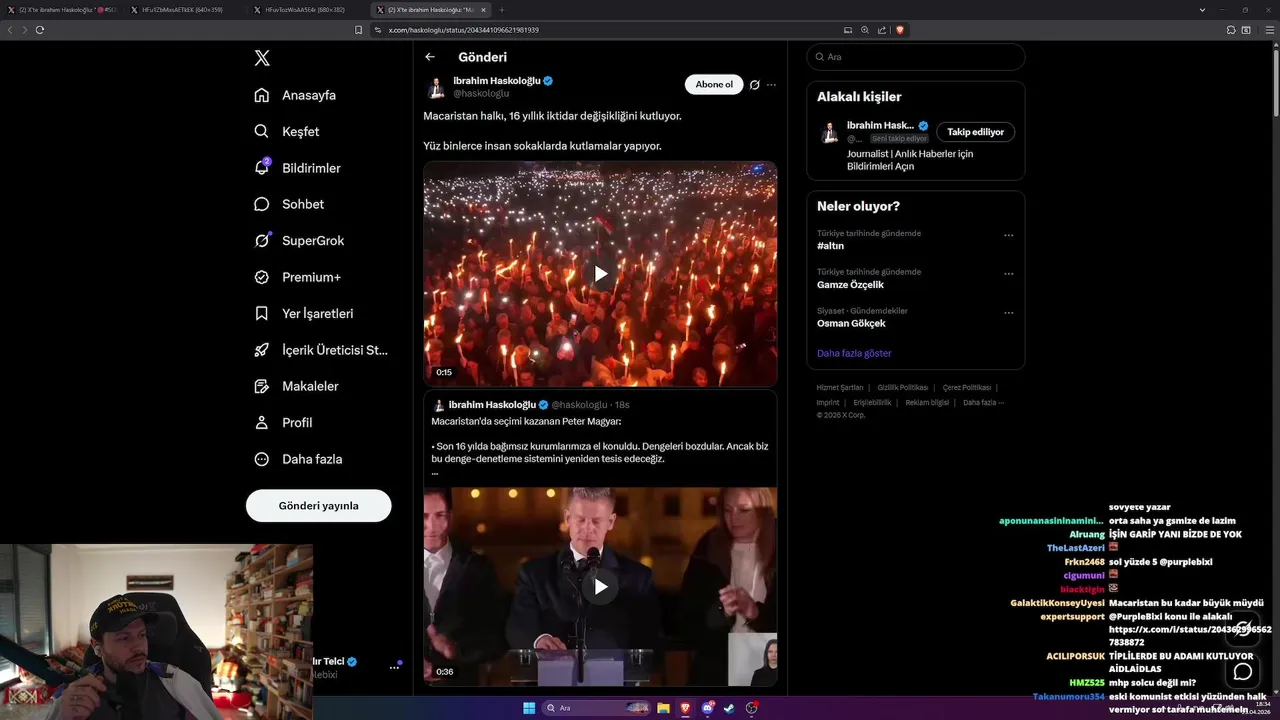Open Gamze Özçelik trending topic

click(850, 285)
